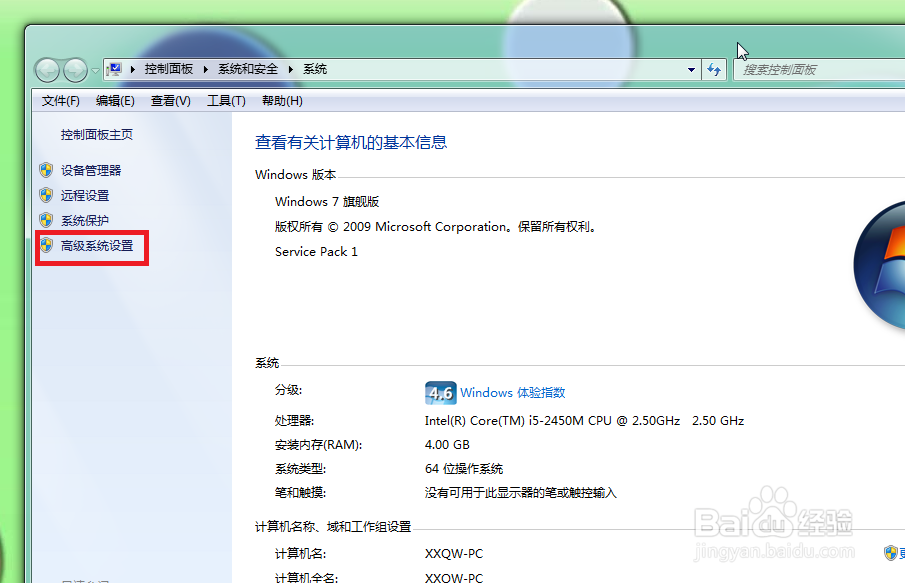Click the shield icon beside 远程设置
The image size is (905, 583).
click(46, 195)
